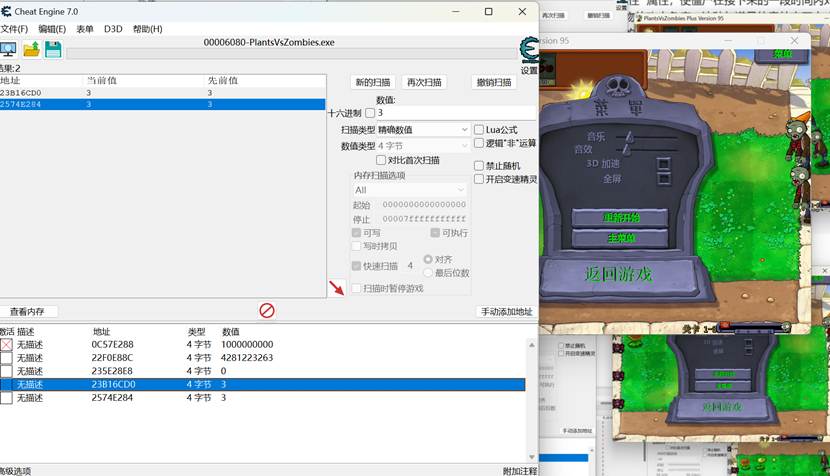Select the 对齐 alignment radio button
Viewport: 830px width, 476px height.
tap(428, 259)
